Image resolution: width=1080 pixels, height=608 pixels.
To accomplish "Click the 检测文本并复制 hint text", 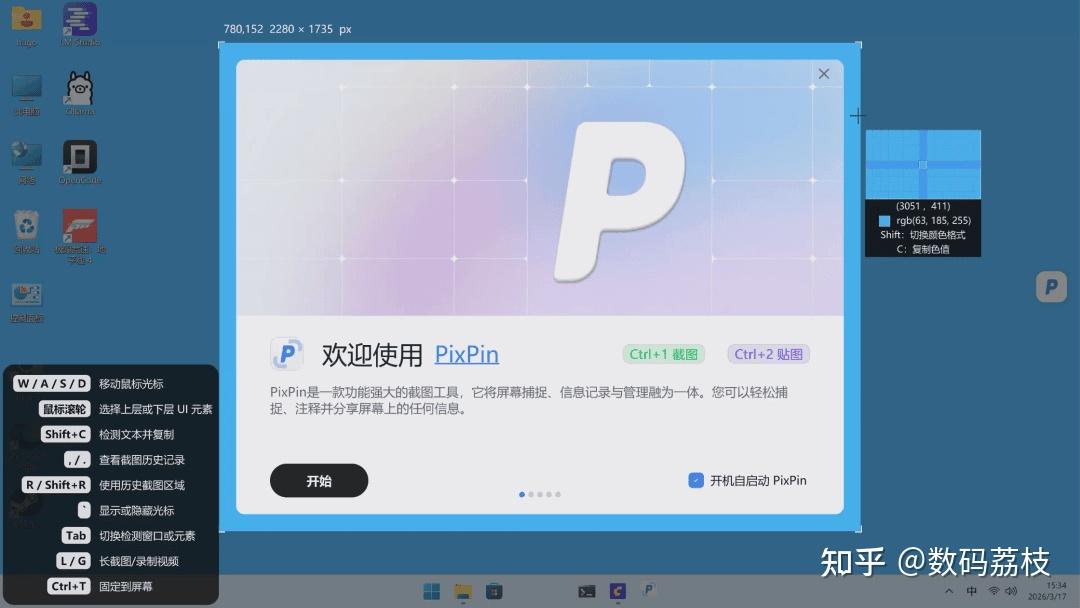I will [136, 434].
